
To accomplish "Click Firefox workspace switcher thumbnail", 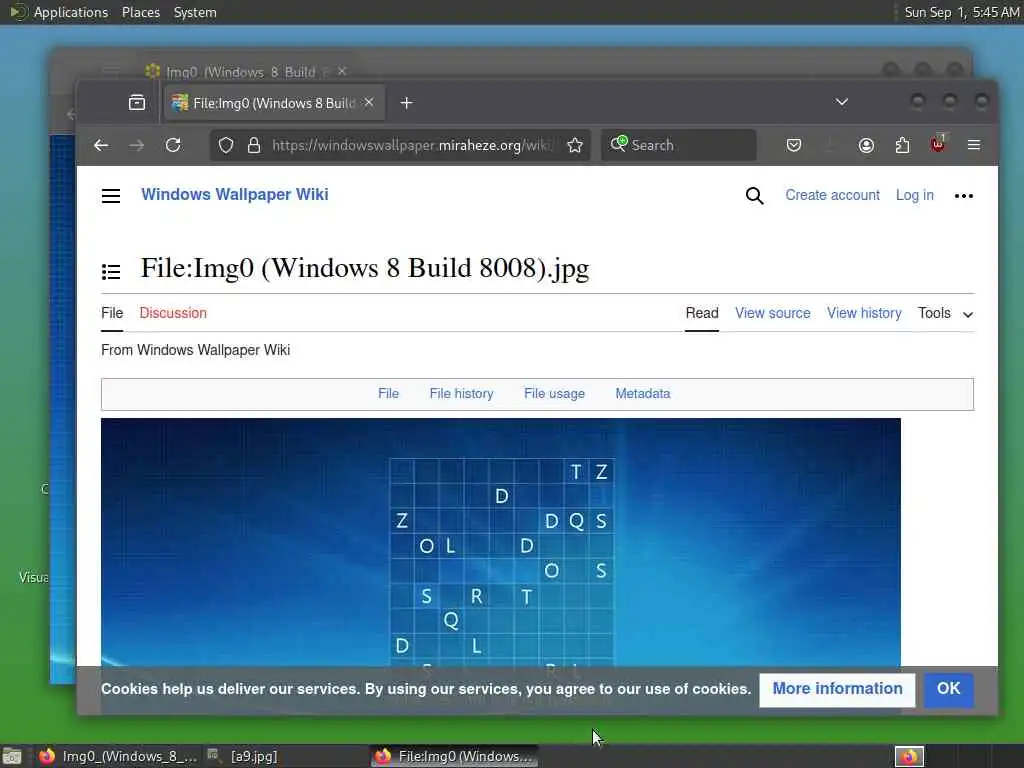I will click(909, 756).
